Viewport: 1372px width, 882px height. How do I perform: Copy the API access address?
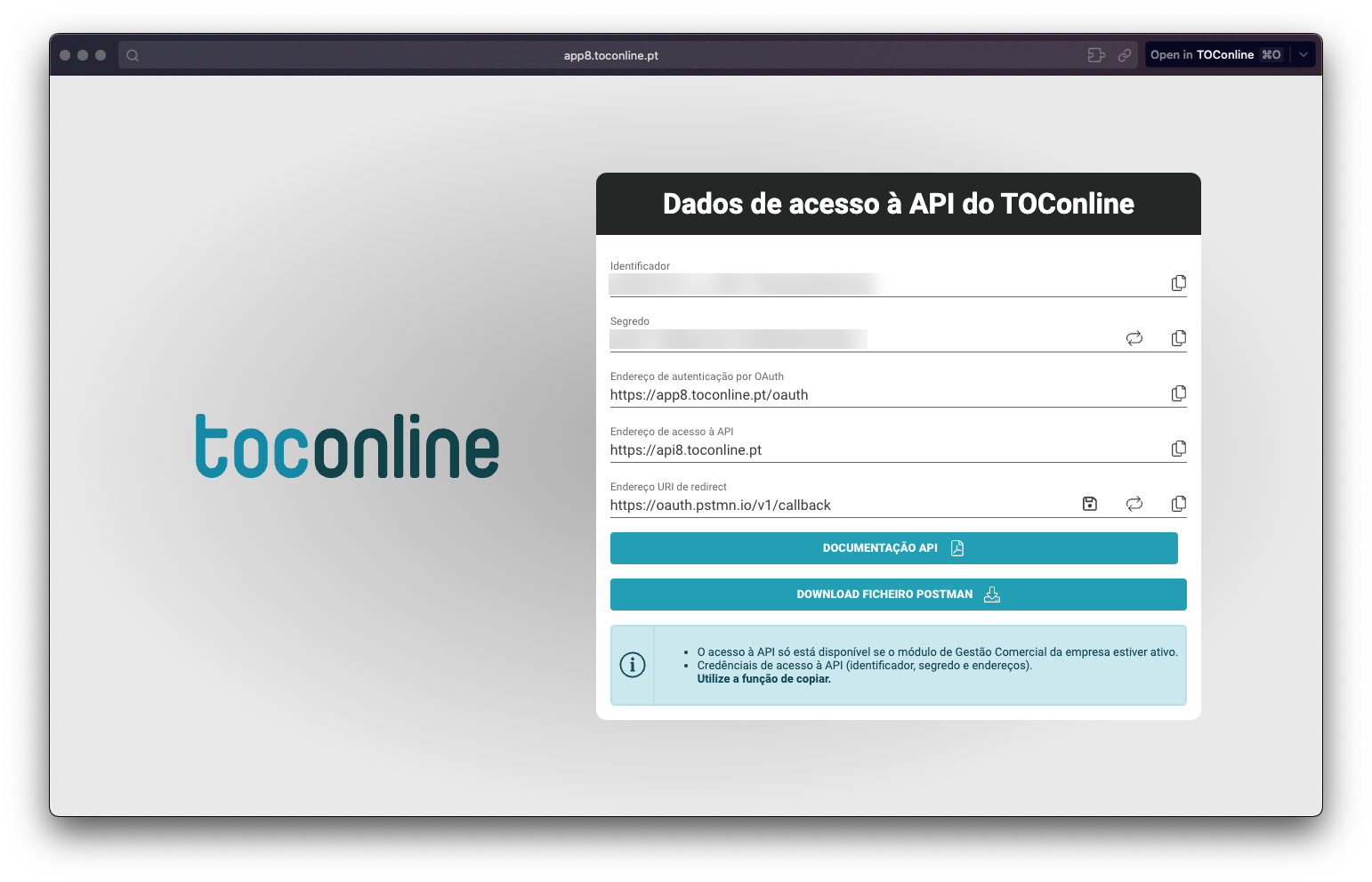point(1179,449)
